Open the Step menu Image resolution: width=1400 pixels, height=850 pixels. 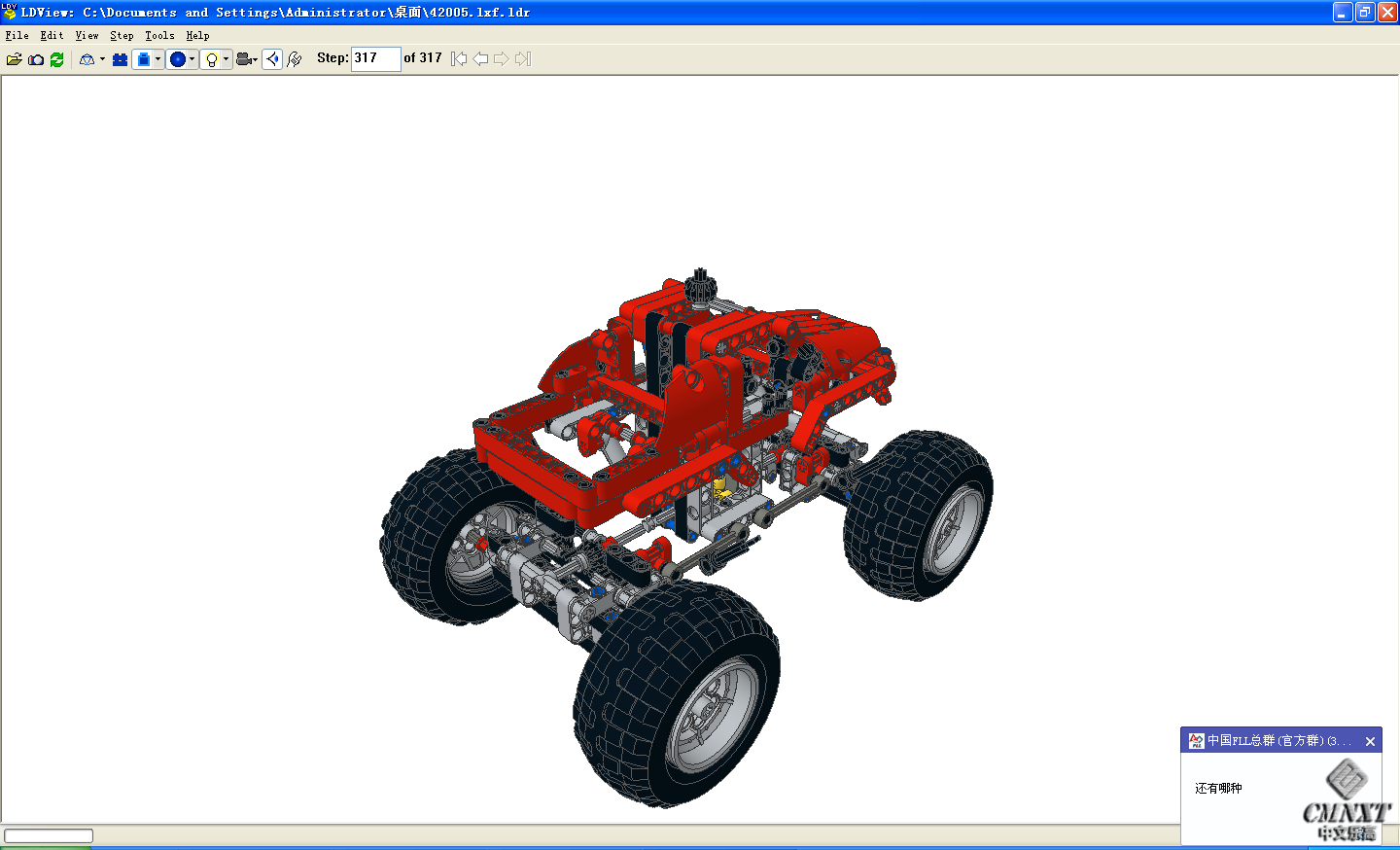[122, 35]
